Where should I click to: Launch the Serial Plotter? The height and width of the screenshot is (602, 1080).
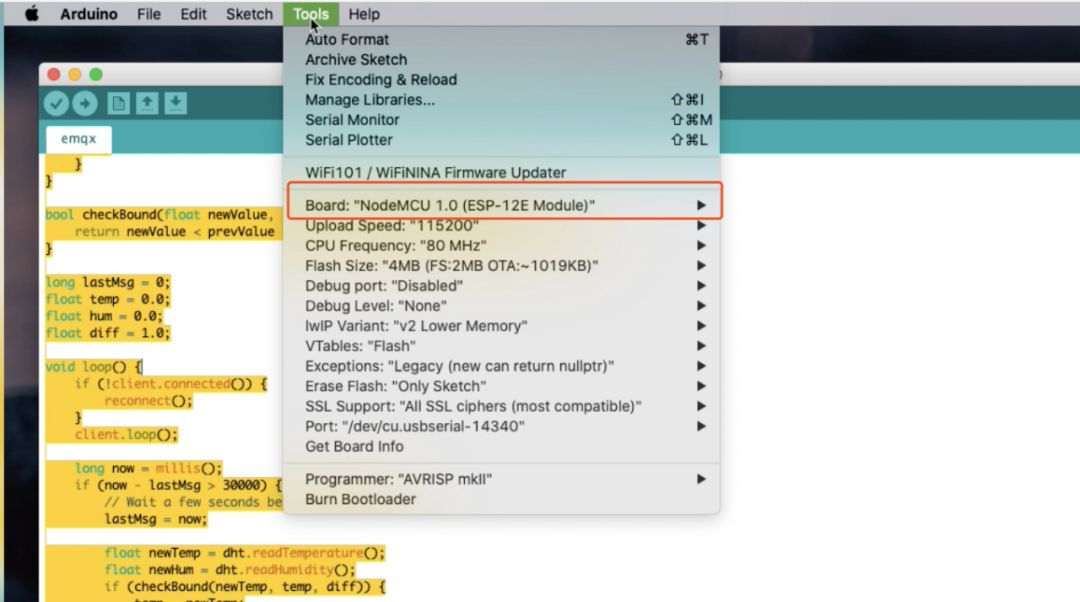(501, 140)
